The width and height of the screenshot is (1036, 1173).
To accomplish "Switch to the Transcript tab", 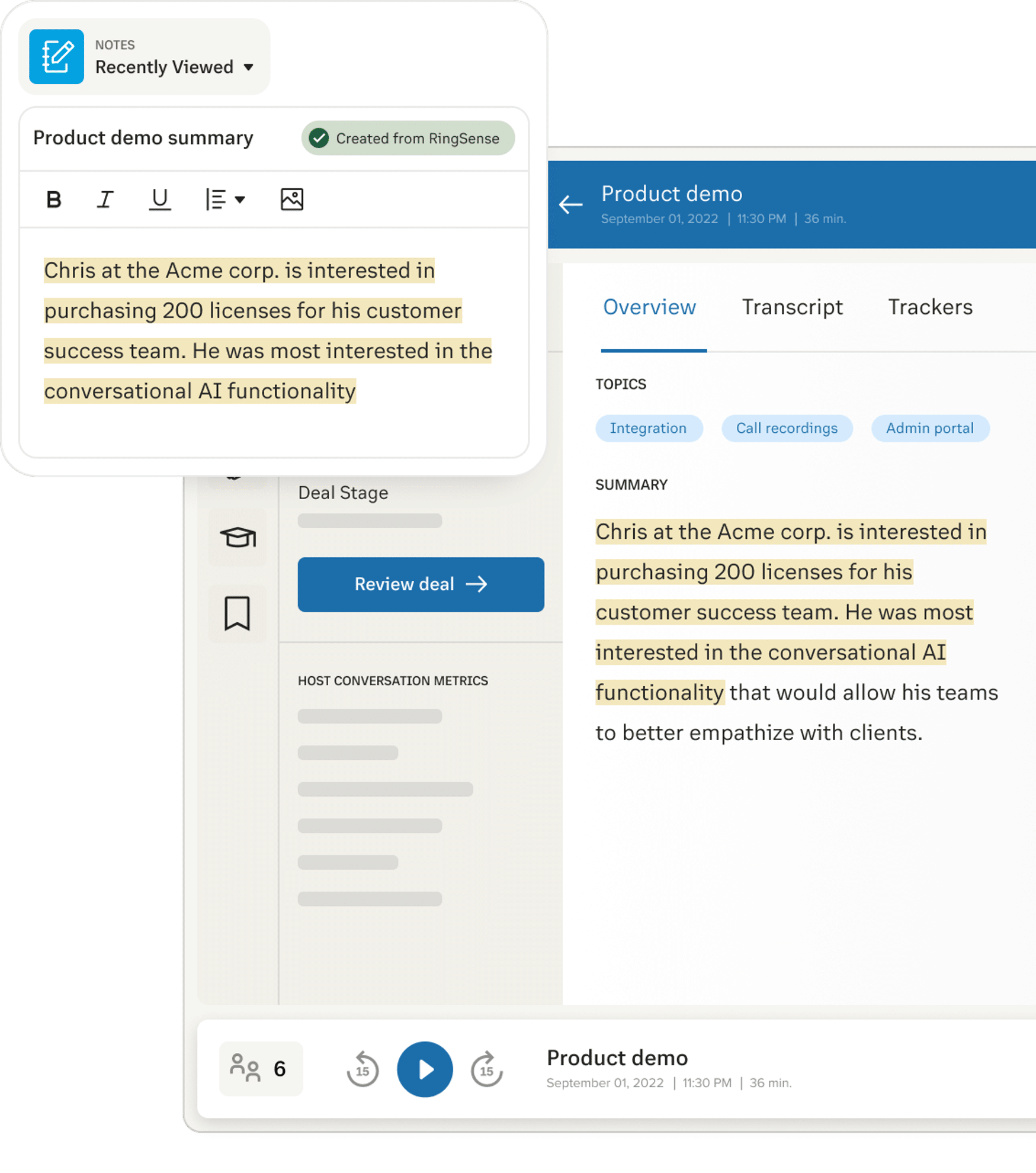I will coord(792,307).
